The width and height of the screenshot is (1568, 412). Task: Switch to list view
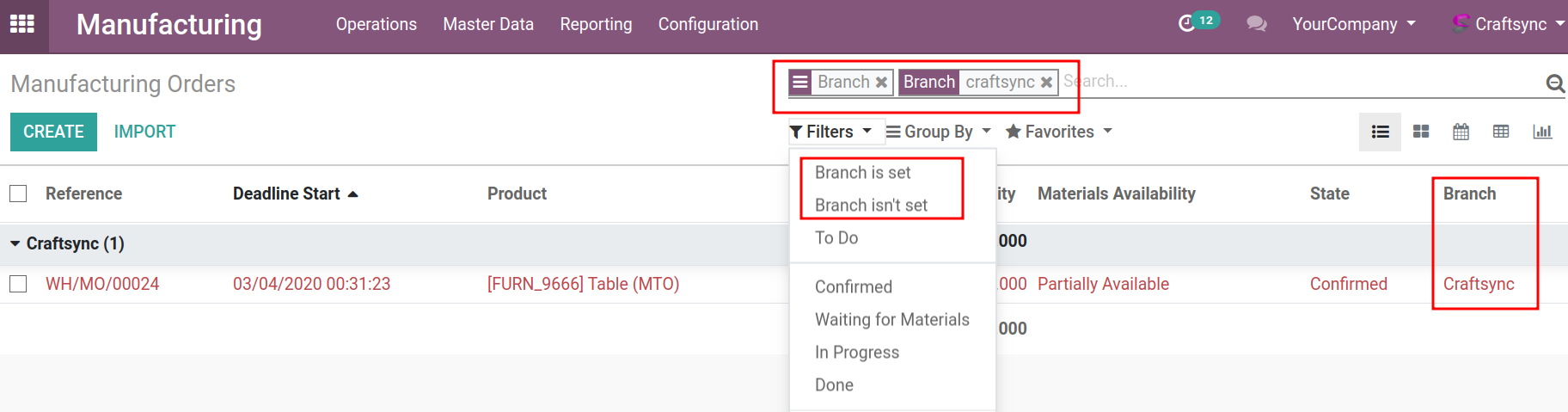1380,132
